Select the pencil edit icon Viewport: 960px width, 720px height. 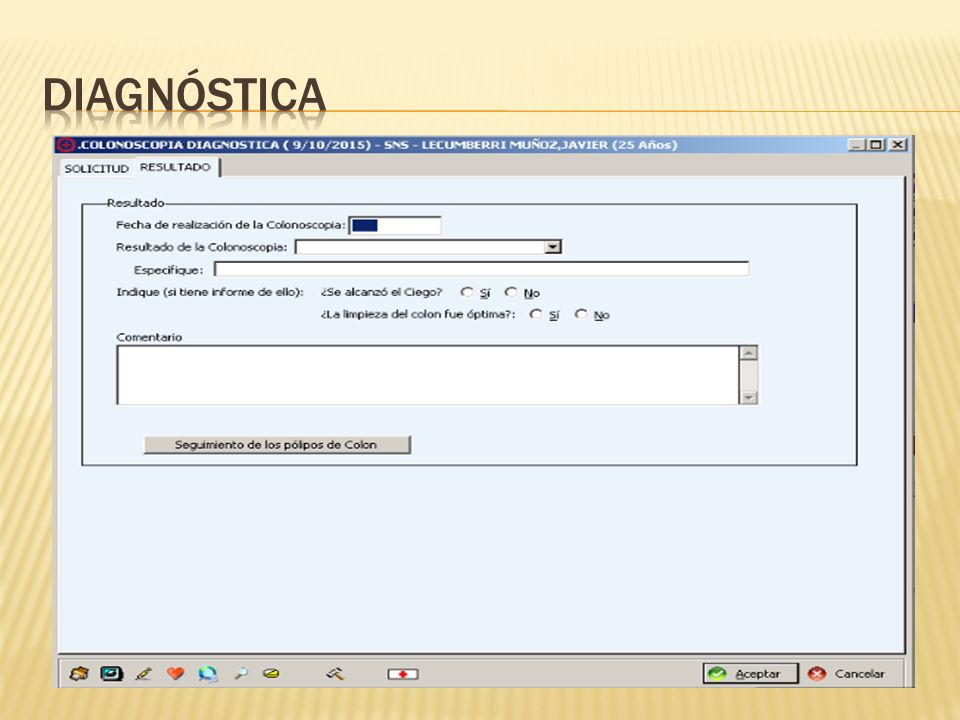[143, 674]
